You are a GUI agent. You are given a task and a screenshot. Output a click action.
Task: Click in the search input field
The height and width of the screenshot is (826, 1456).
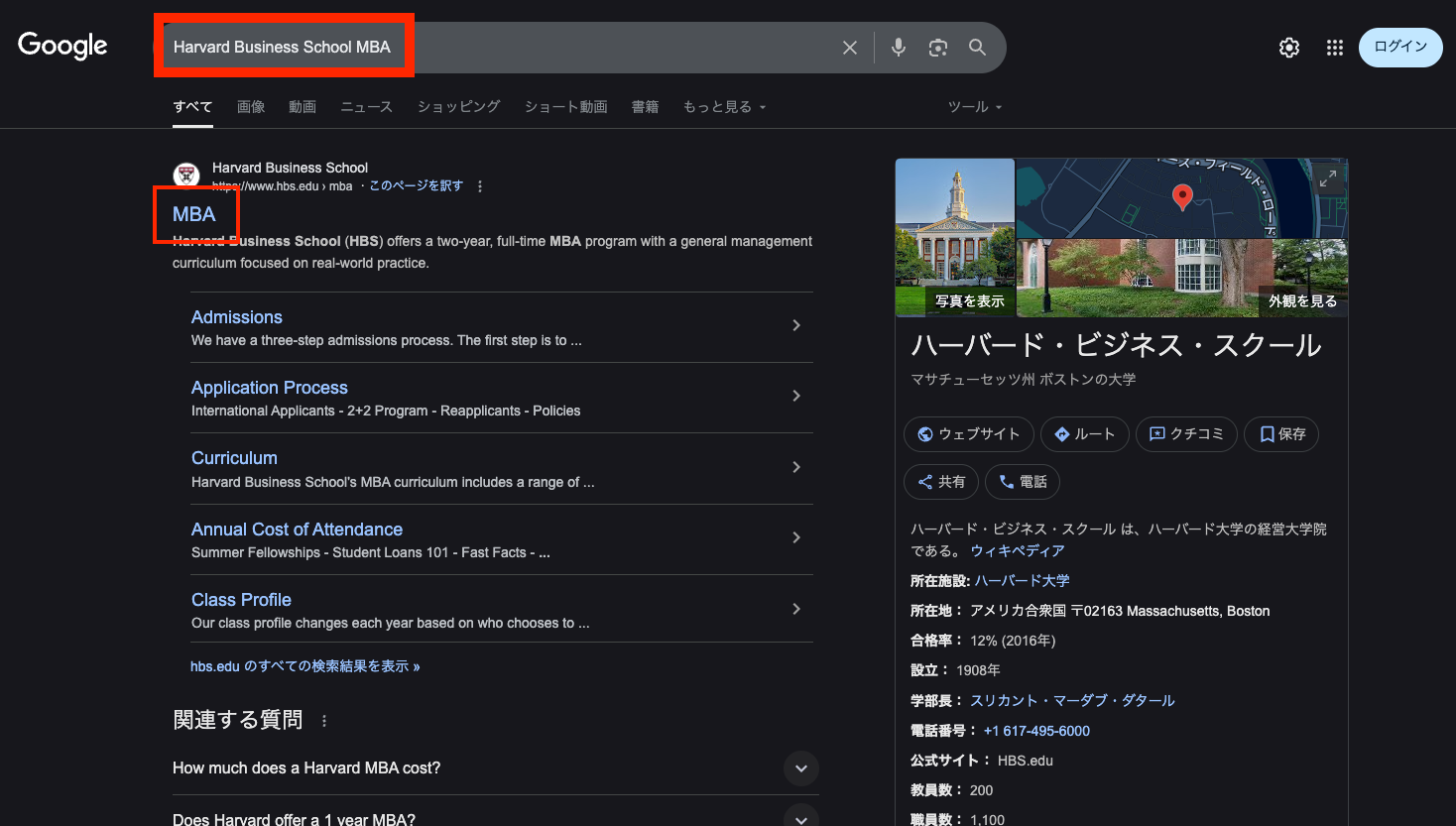pos(501,48)
